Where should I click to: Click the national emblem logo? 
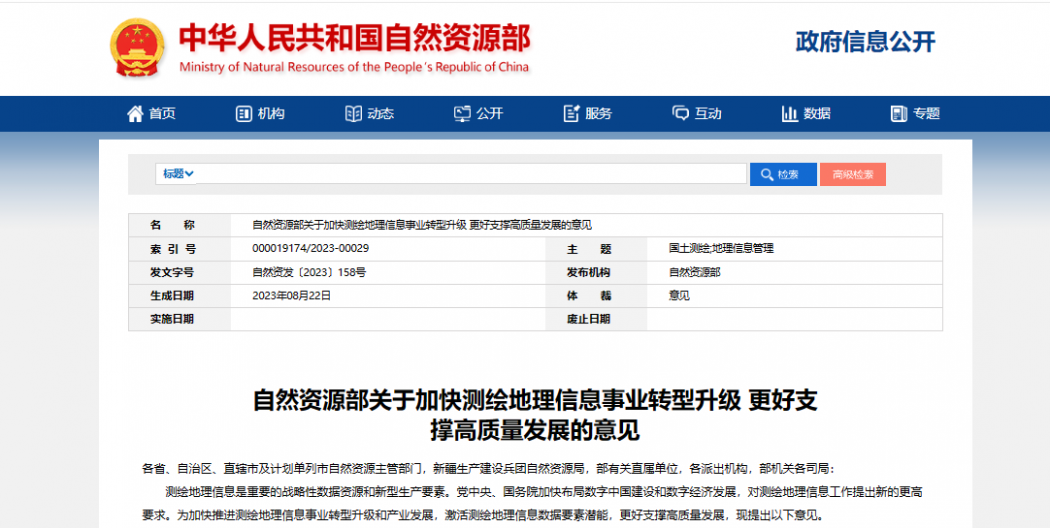point(137,47)
